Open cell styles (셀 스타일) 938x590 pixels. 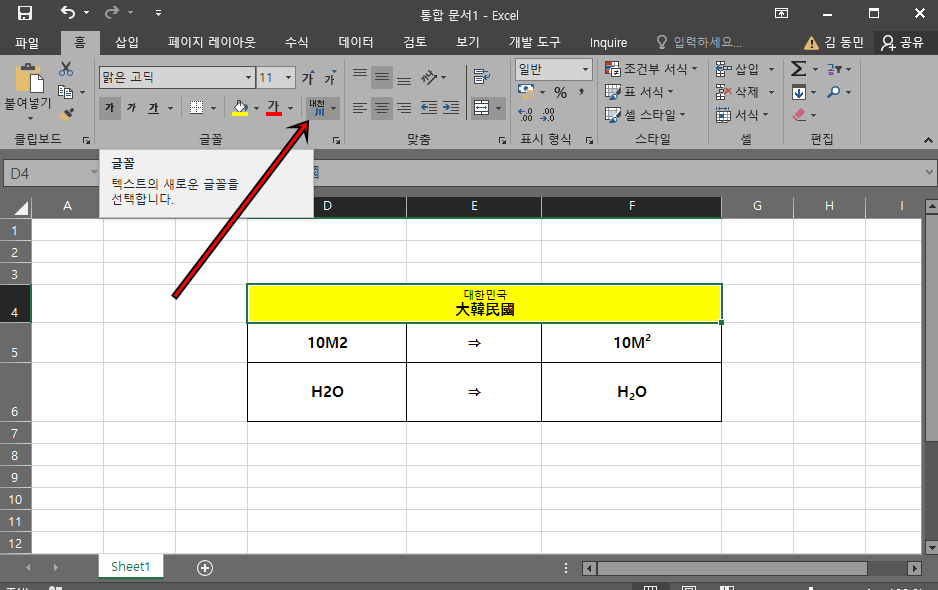pyautogui.click(x=645, y=114)
